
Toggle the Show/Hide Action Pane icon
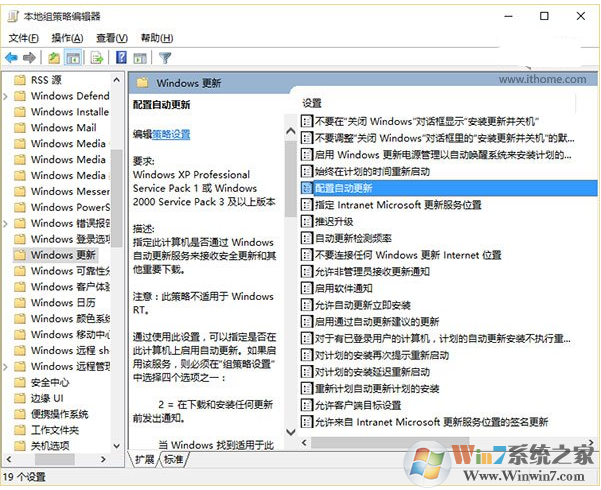(140, 58)
